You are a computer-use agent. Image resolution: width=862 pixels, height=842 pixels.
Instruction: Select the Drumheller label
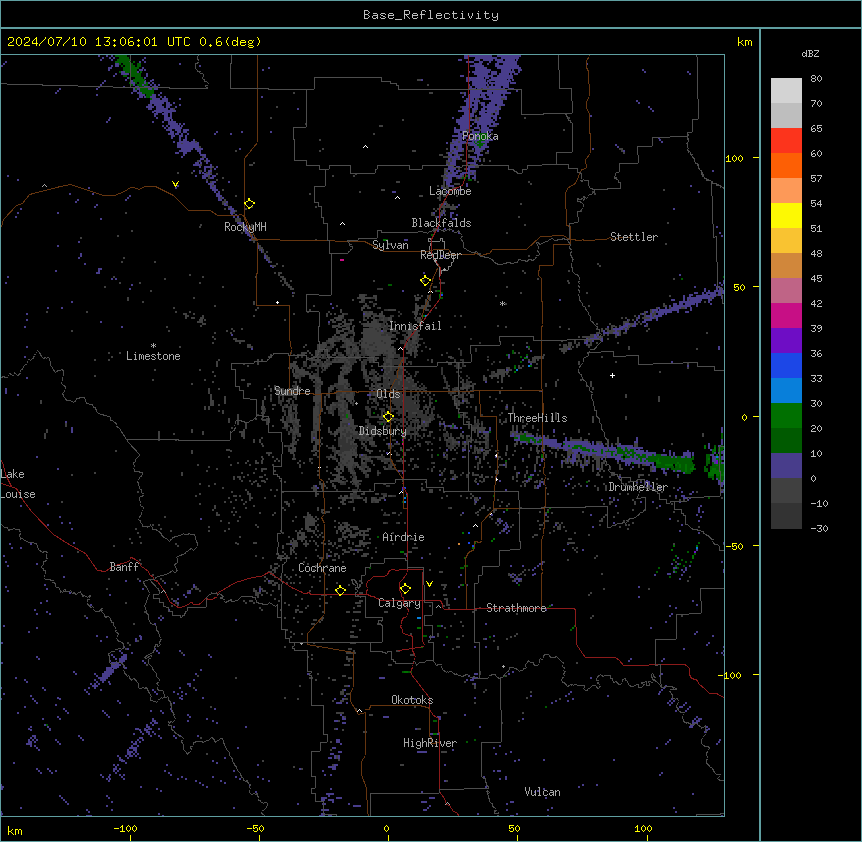click(x=638, y=487)
